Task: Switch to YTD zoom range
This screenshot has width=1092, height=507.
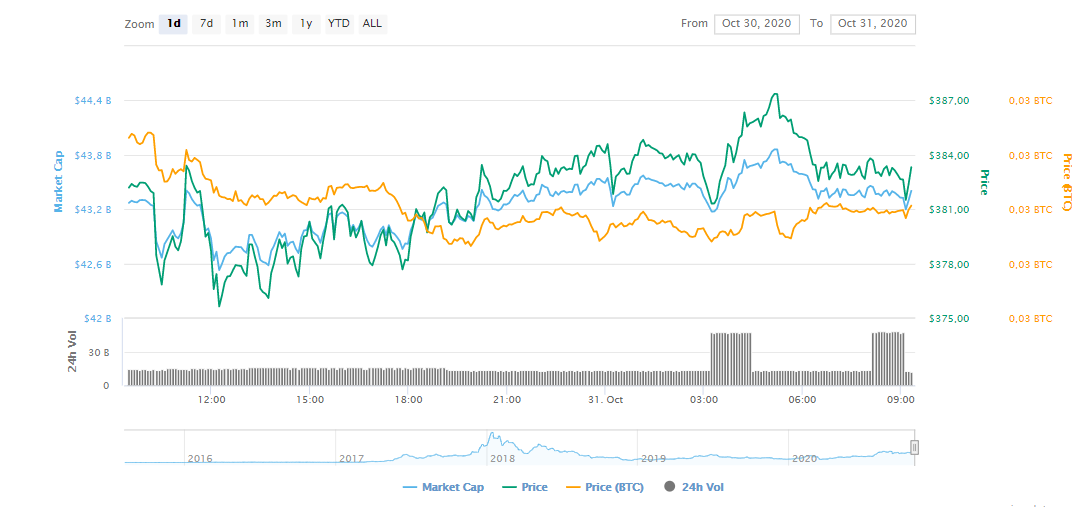Action: click(x=339, y=23)
